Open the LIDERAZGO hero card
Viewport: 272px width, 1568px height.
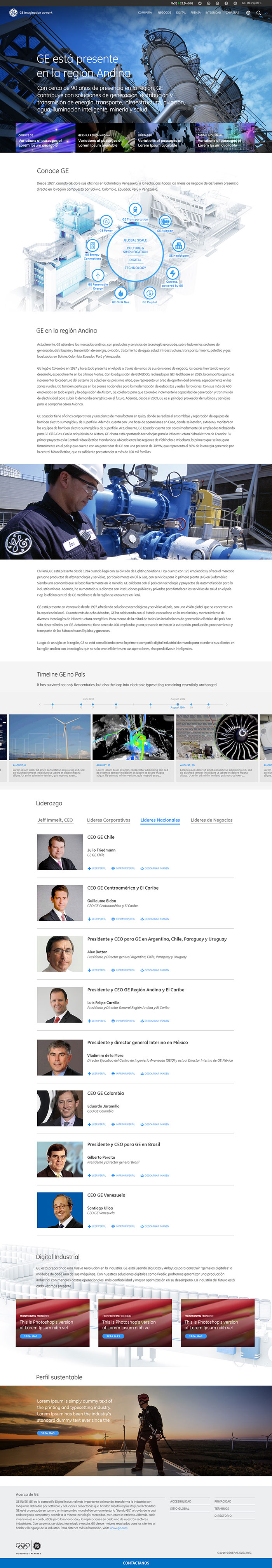point(164,137)
